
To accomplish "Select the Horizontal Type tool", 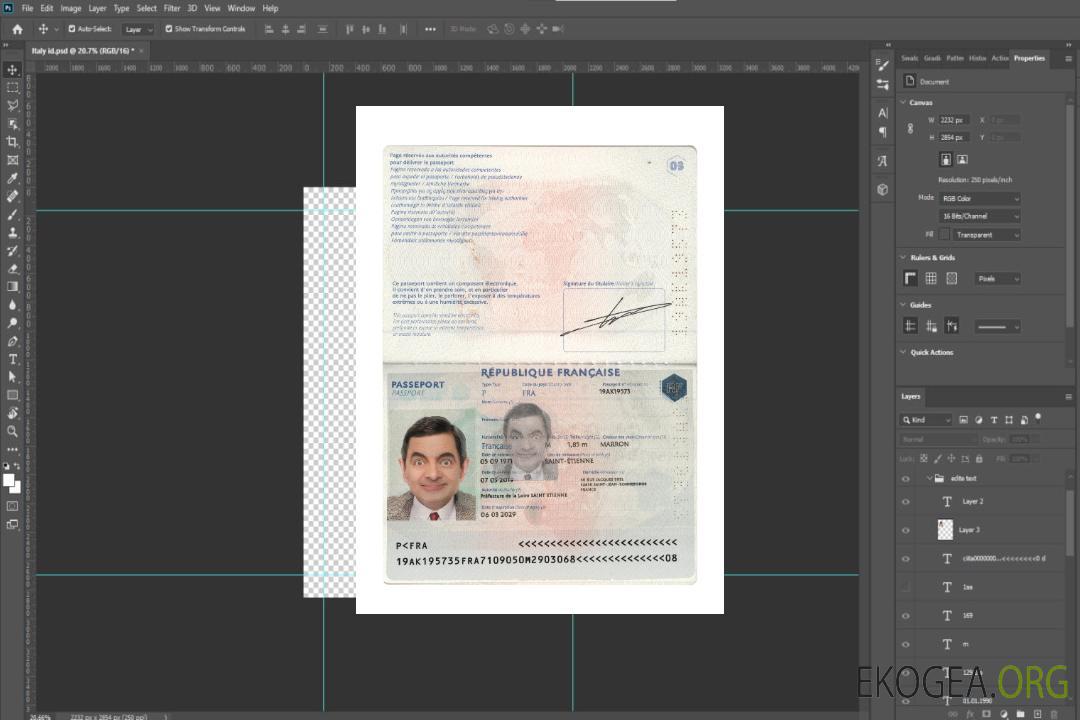I will click(12, 359).
